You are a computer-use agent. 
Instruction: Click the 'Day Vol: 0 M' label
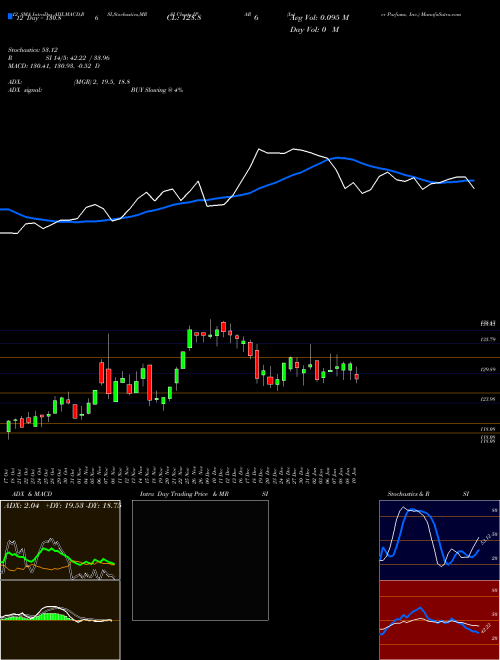pos(314,30)
